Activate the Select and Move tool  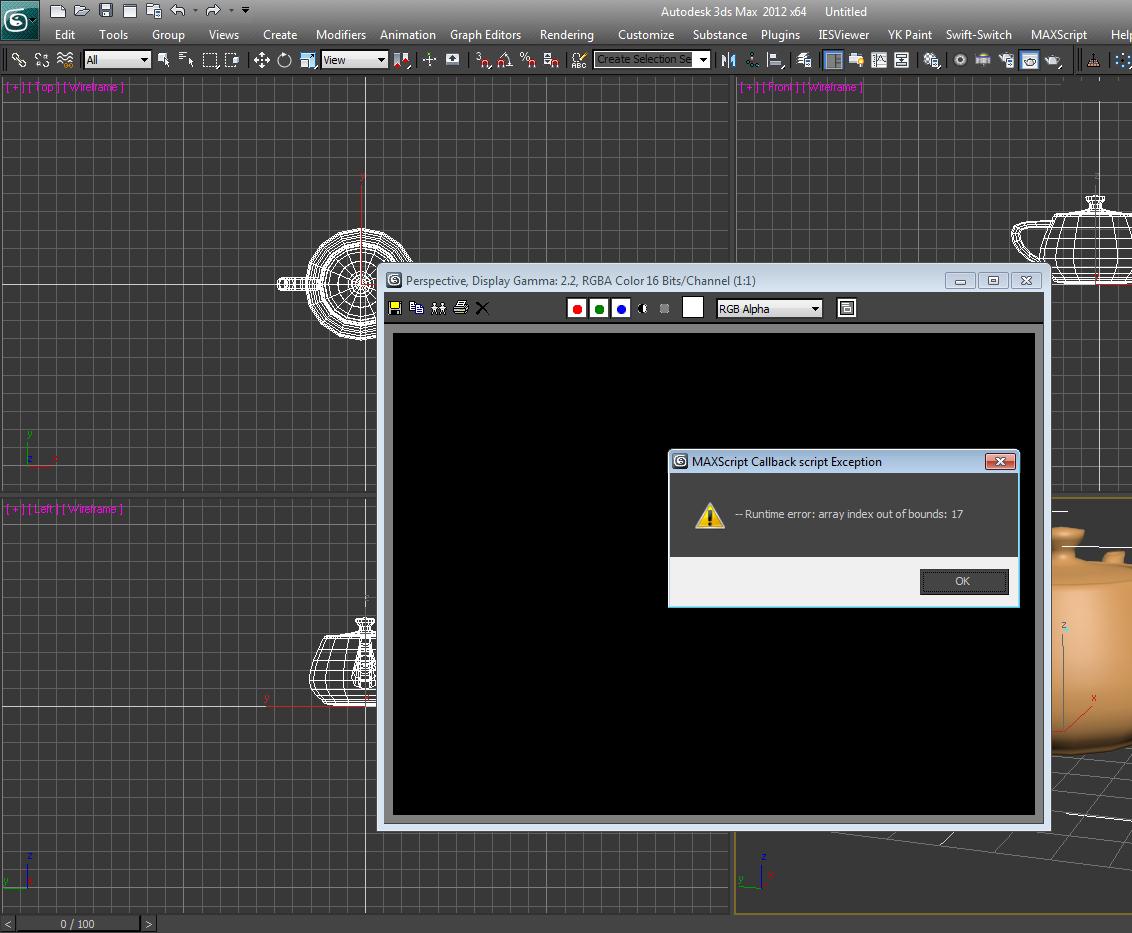click(262, 60)
